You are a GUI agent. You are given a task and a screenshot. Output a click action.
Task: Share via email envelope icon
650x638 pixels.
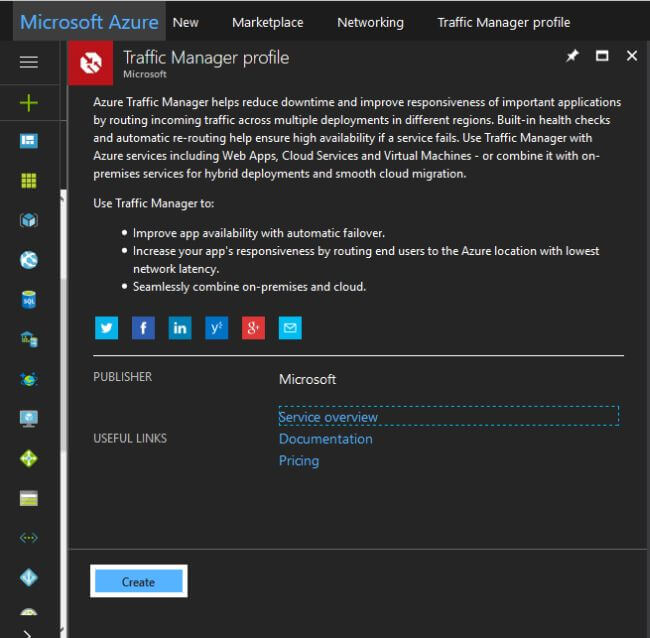(x=290, y=328)
